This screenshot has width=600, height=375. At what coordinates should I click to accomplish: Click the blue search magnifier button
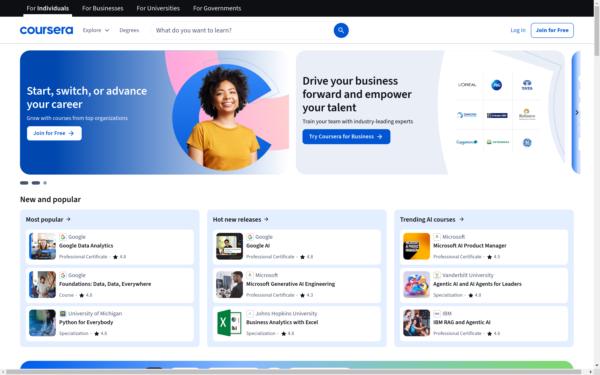341,30
